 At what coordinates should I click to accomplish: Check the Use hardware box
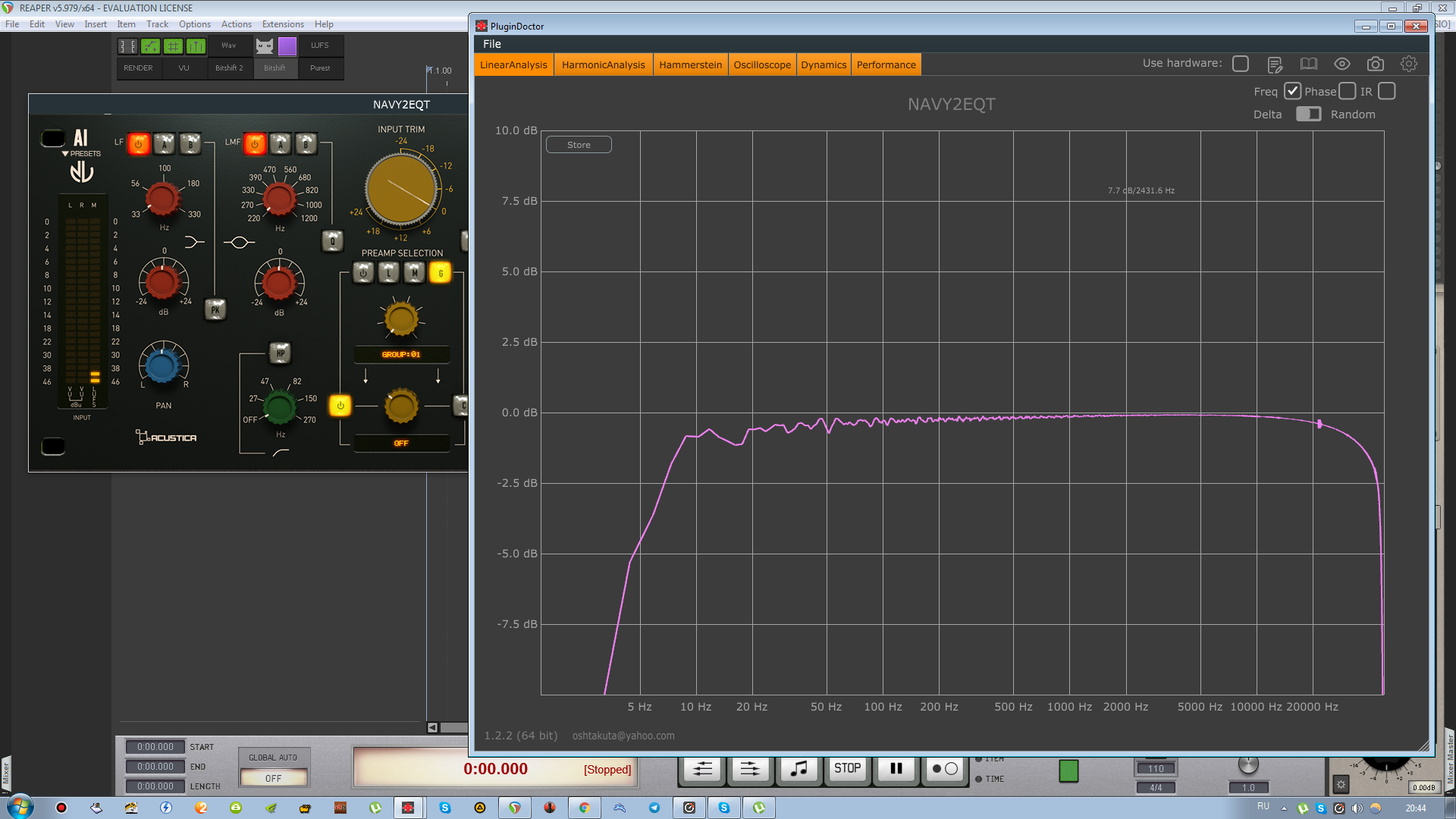pos(1241,64)
